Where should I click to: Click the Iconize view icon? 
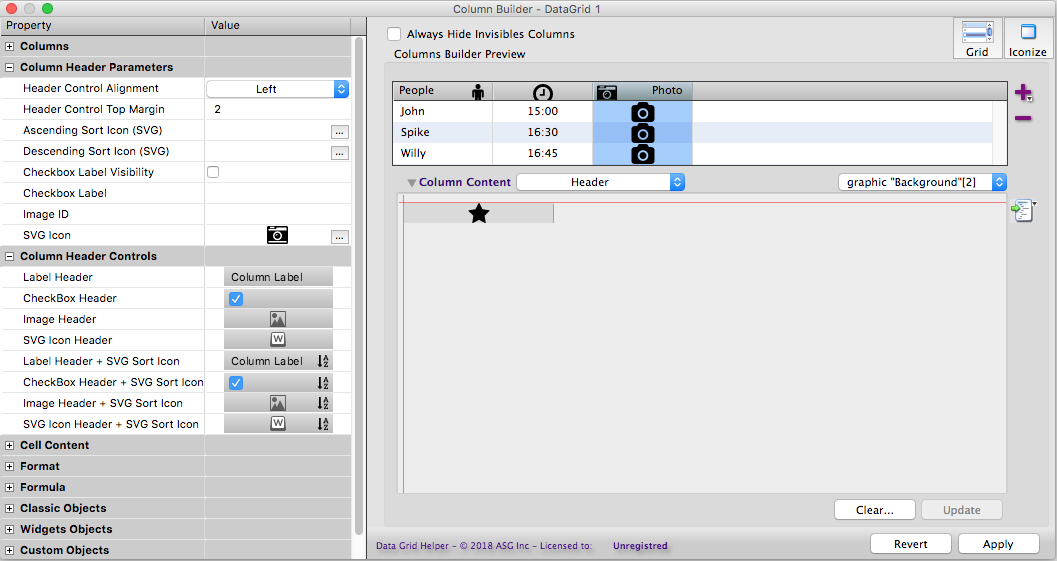point(1027,39)
